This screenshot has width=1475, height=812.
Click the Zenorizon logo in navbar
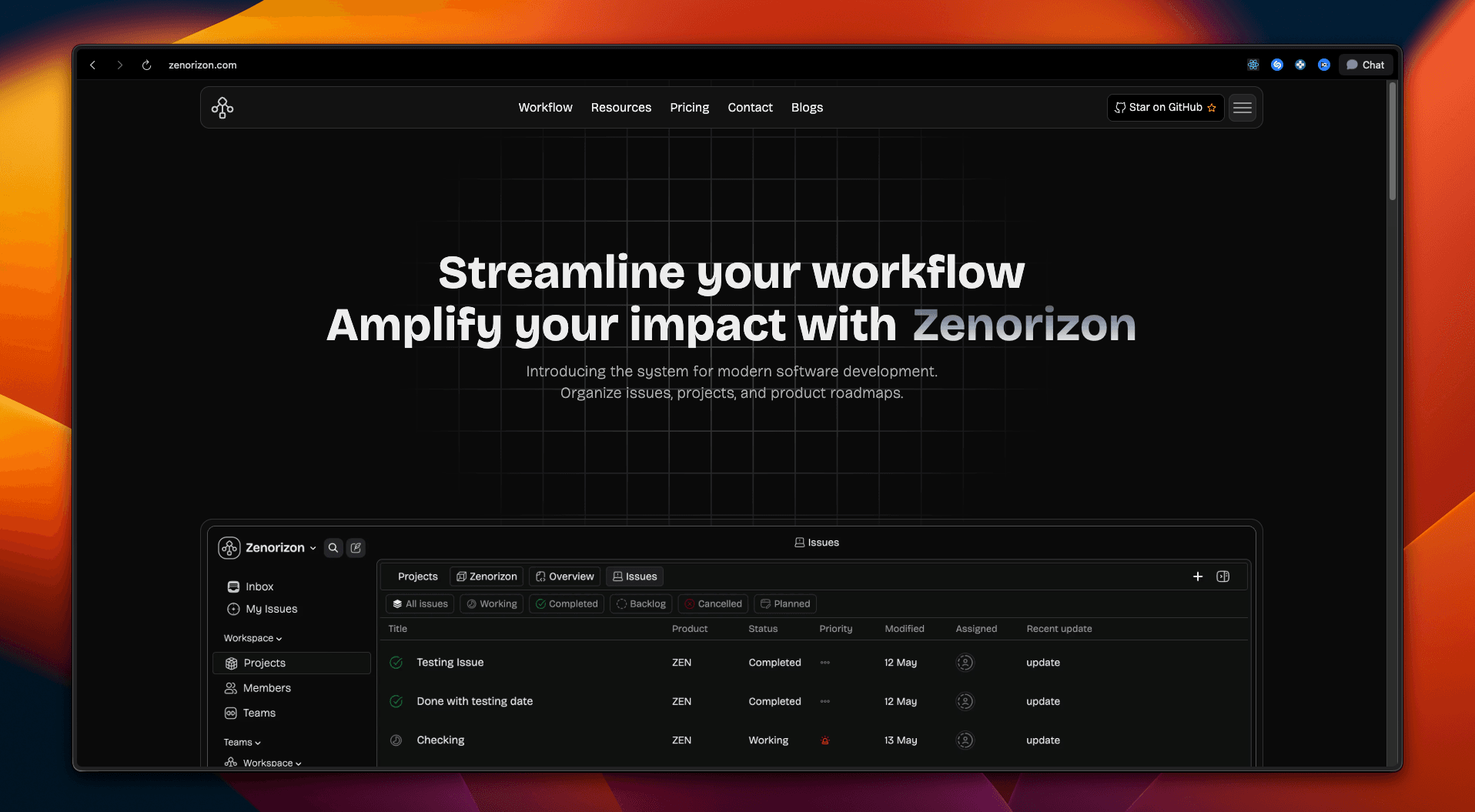click(x=222, y=108)
